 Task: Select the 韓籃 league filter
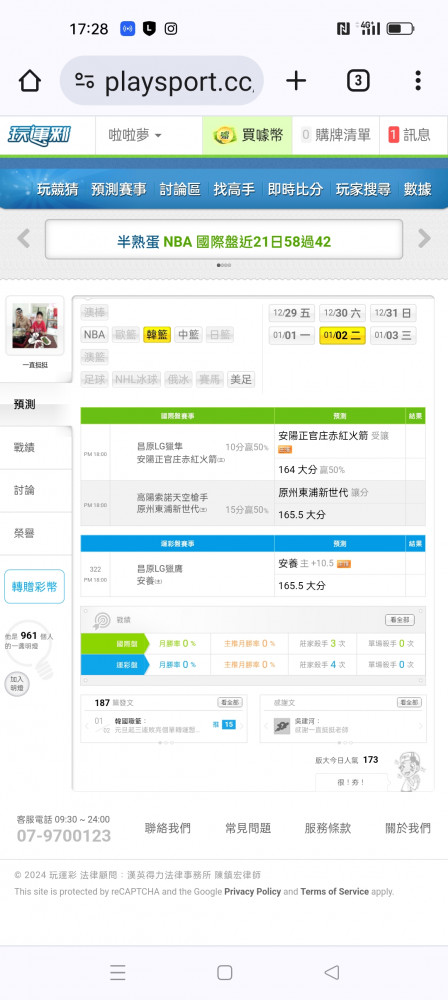tap(157, 334)
